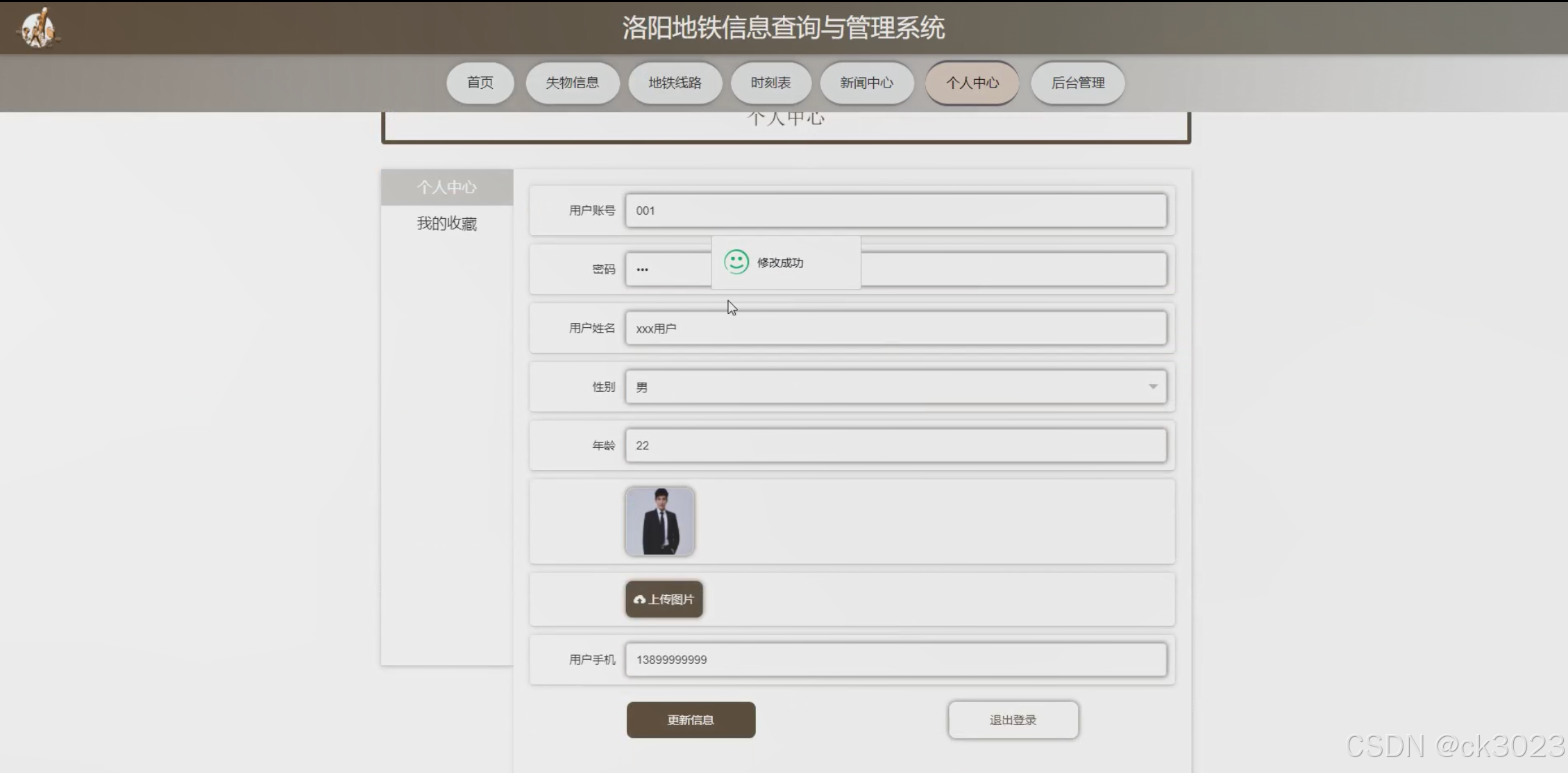Focus the 用户账号 input field
Viewport: 1568px width, 773px height.
895,210
